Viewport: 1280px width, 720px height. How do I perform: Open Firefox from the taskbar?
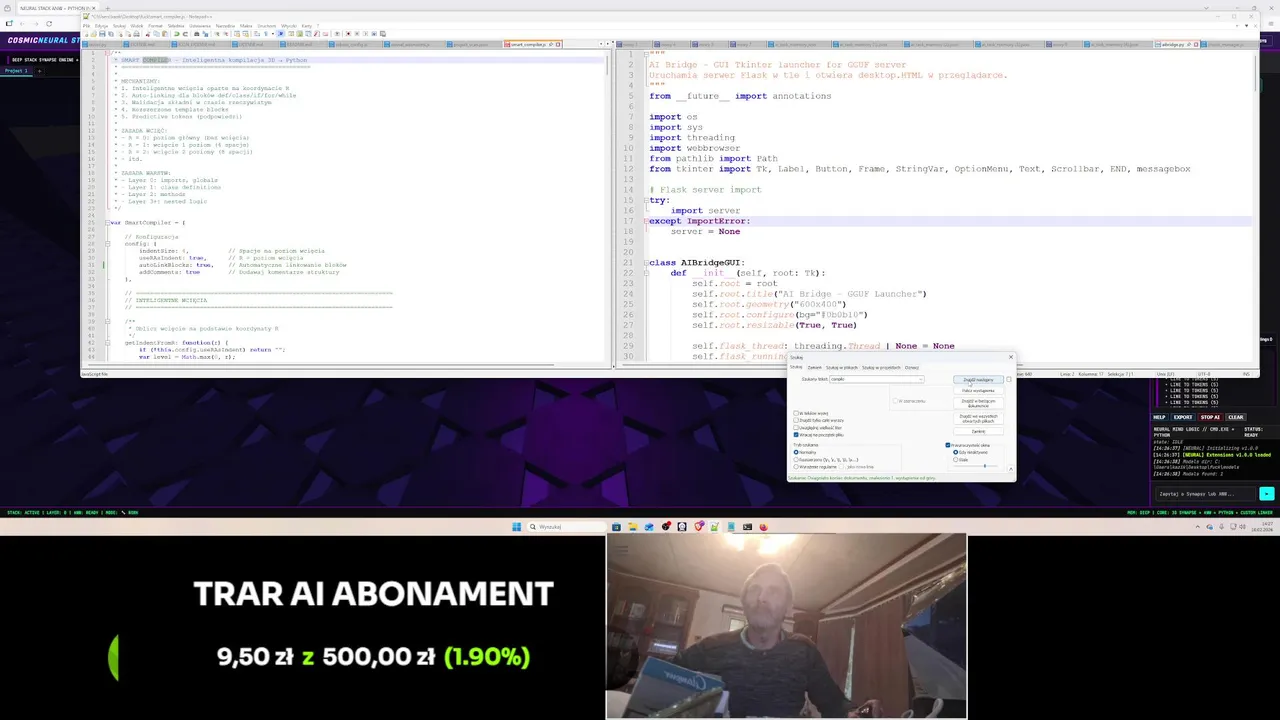click(x=764, y=527)
